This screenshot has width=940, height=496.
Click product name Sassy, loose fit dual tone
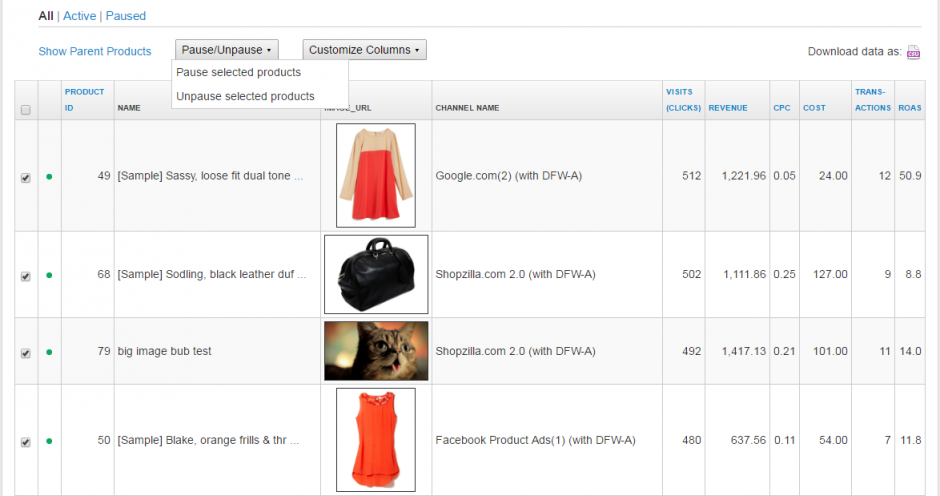coord(210,176)
